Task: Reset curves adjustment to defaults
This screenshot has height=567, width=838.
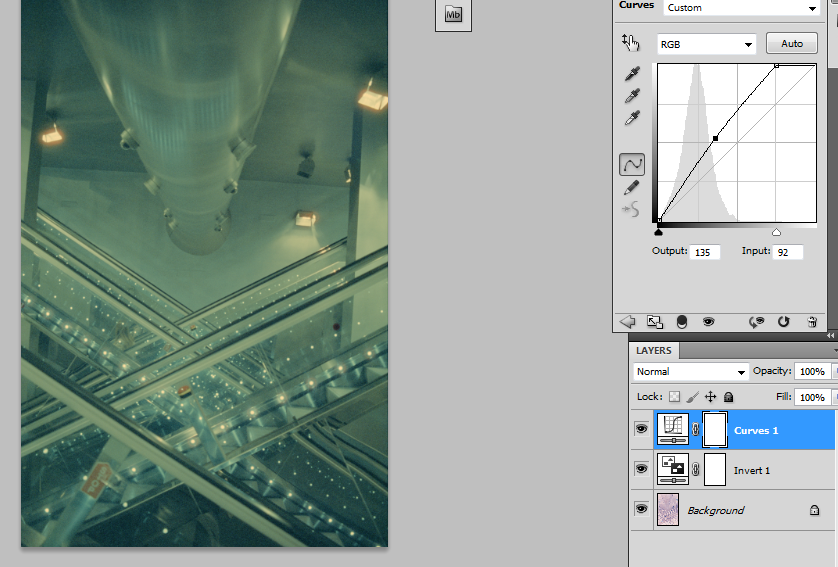Action: (x=783, y=322)
